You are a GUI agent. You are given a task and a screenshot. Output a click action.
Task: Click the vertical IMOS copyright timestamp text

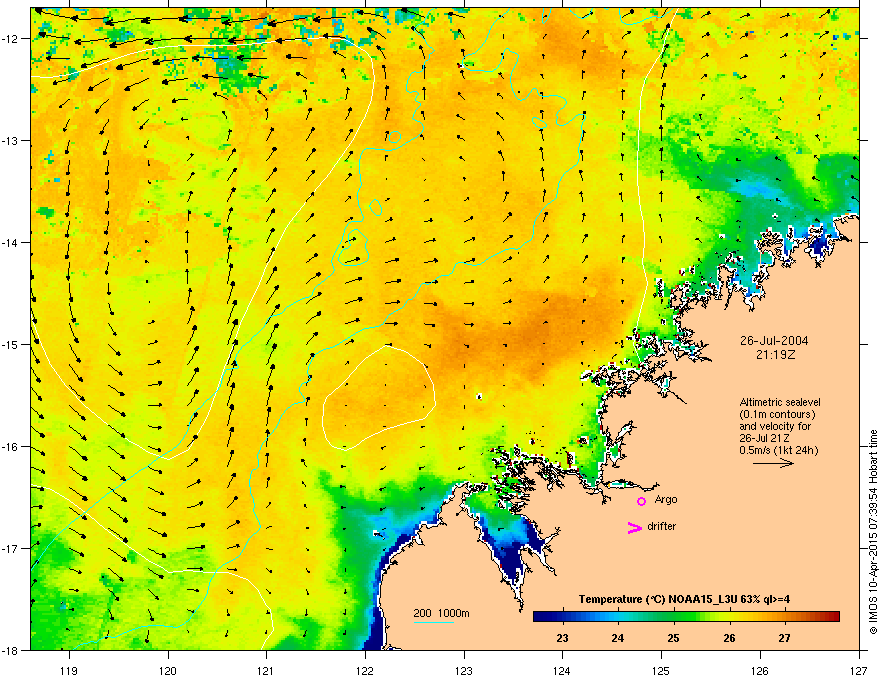pos(873,532)
